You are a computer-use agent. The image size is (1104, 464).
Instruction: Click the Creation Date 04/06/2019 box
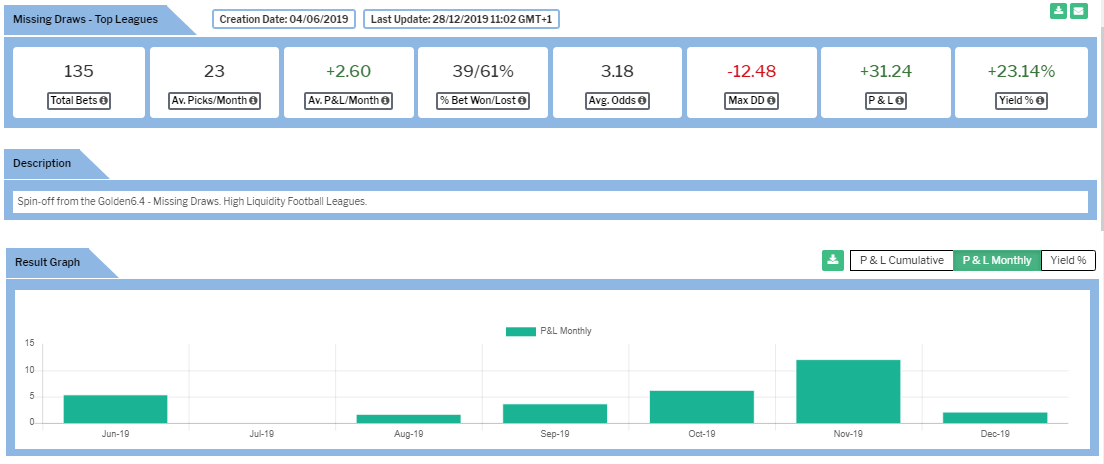(284, 19)
